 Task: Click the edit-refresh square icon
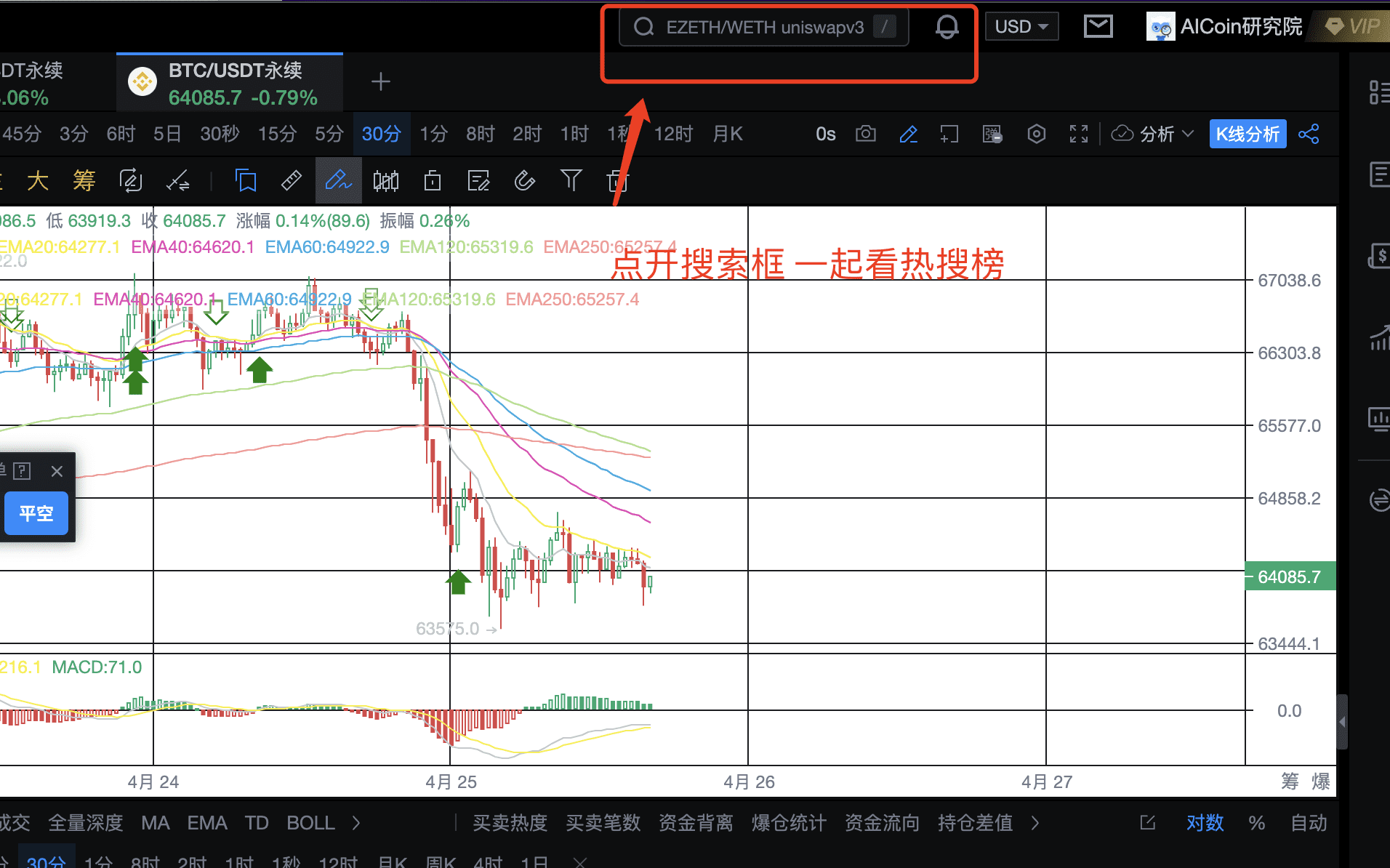click(x=131, y=180)
